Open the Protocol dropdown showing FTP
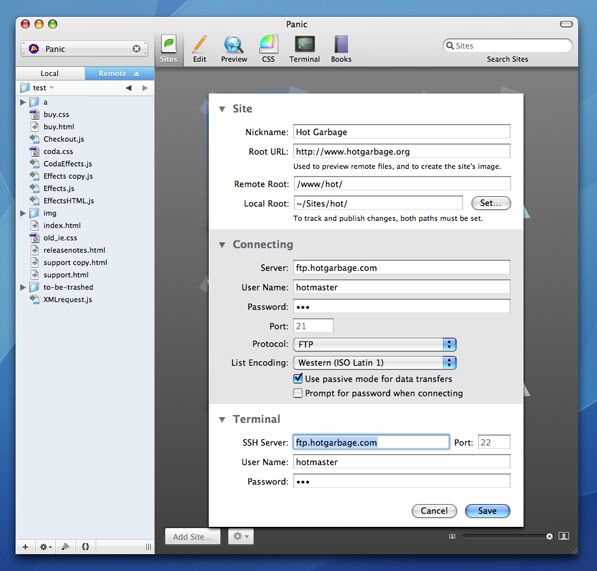 click(375, 344)
